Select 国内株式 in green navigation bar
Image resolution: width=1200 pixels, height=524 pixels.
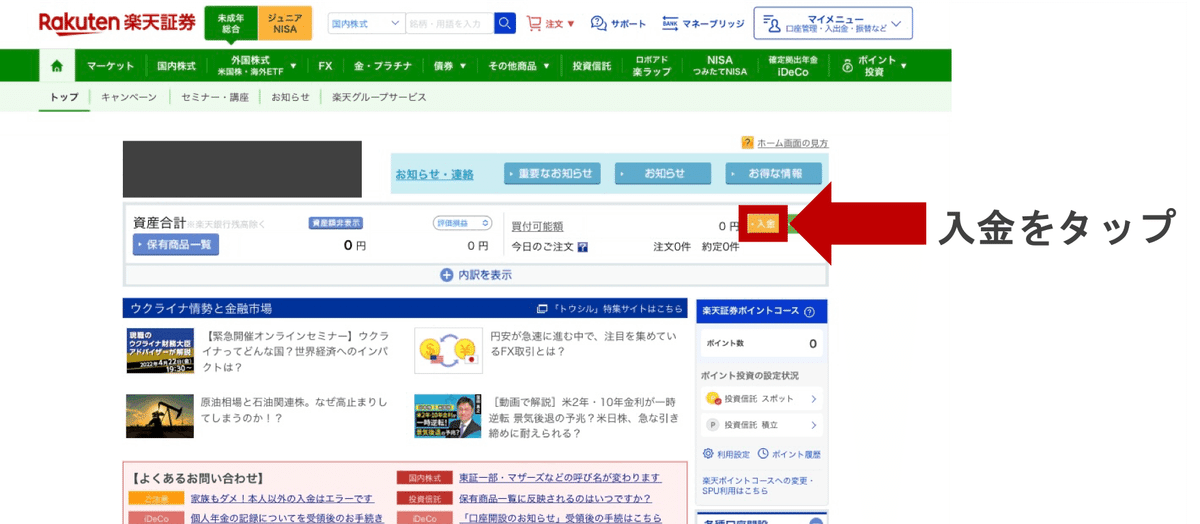[x=176, y=66]
